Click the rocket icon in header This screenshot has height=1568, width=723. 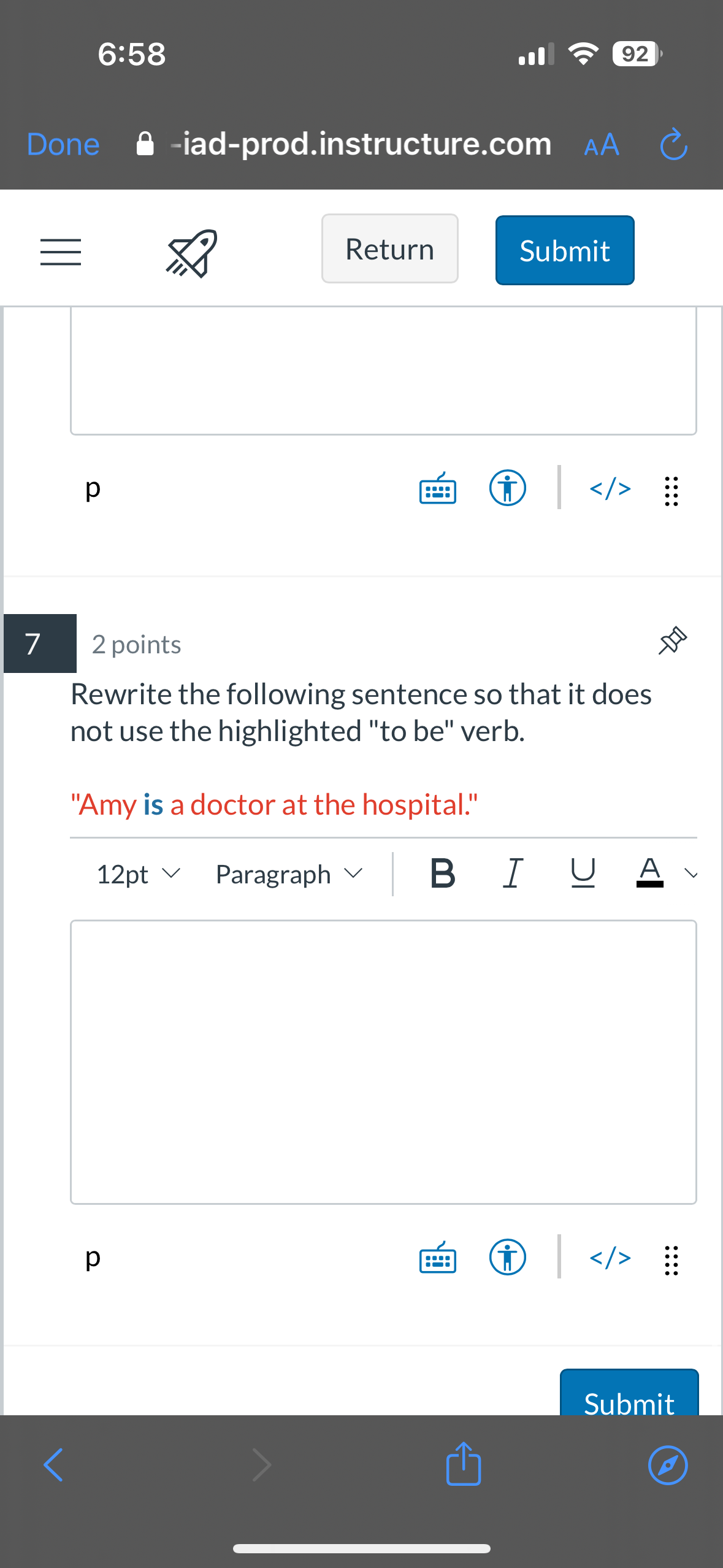192,253
